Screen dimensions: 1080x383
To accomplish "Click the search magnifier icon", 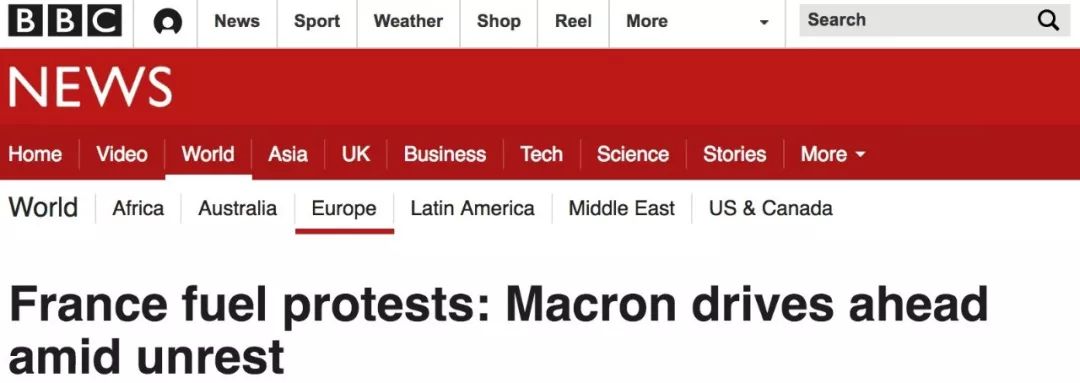I will pos(1048,21).
